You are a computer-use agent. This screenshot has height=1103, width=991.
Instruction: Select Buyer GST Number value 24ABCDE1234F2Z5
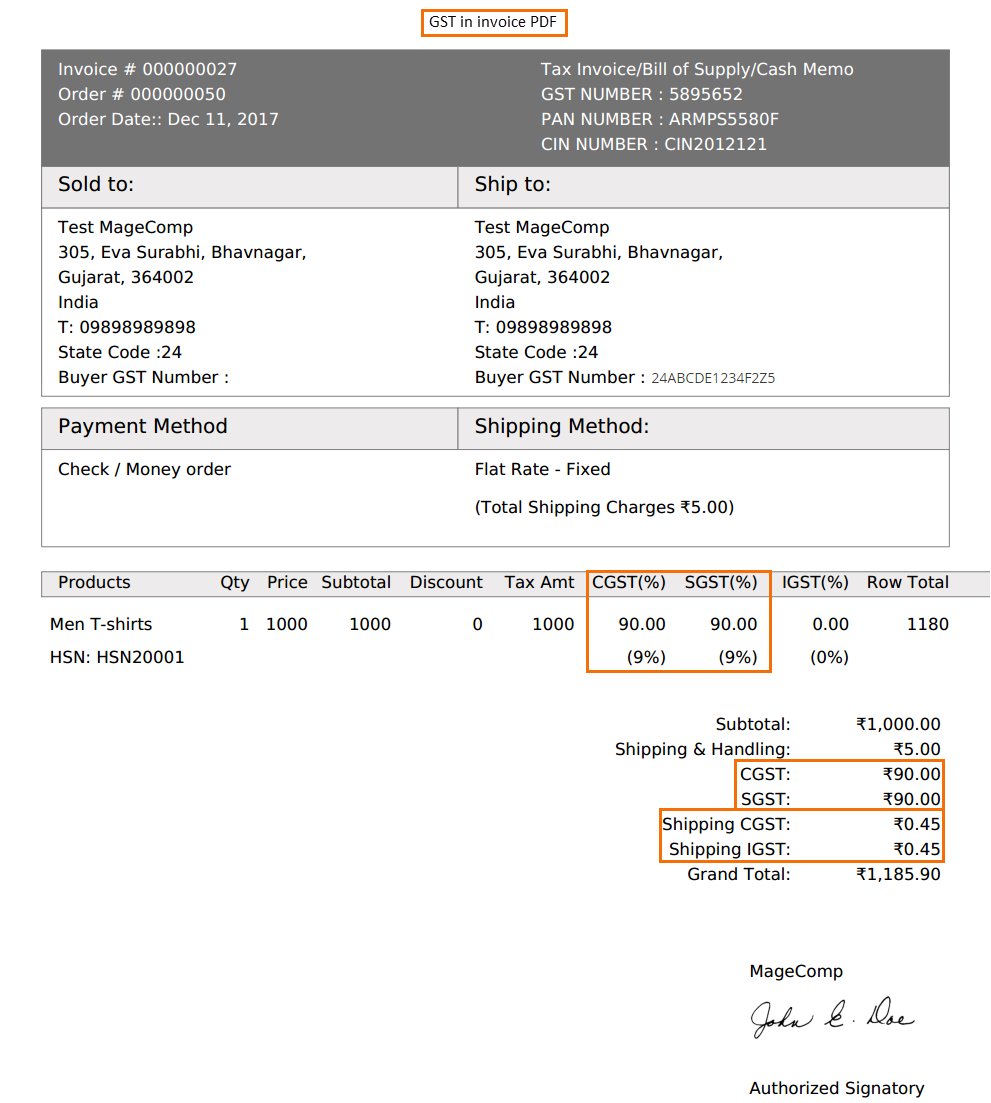pos(713,379)
